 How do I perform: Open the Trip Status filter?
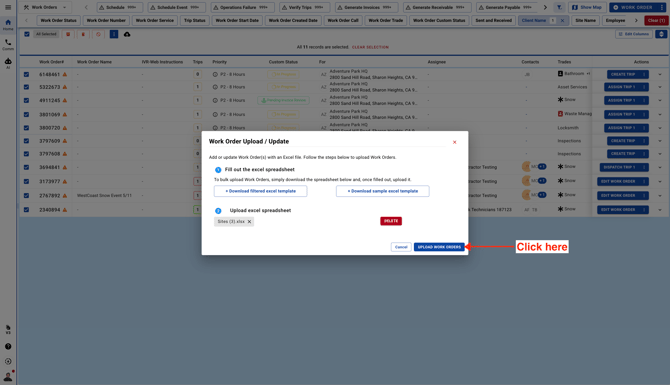[x=194, y=21]
